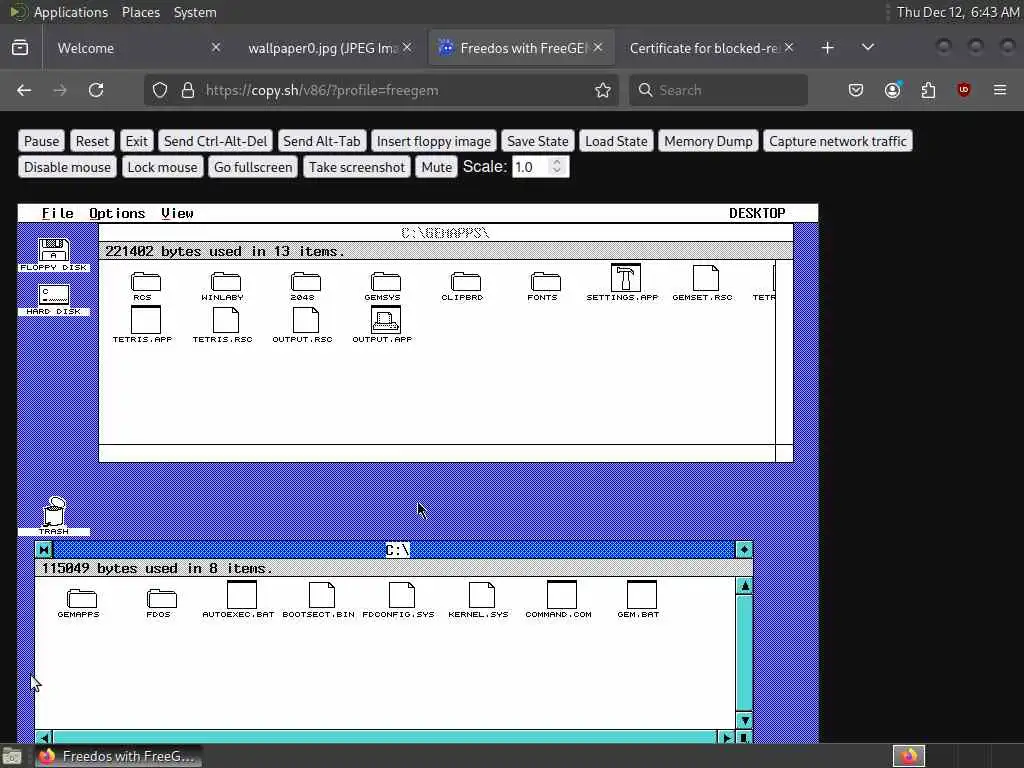Open the GEM View menu

pyautogui.click(x=177, y=214)
